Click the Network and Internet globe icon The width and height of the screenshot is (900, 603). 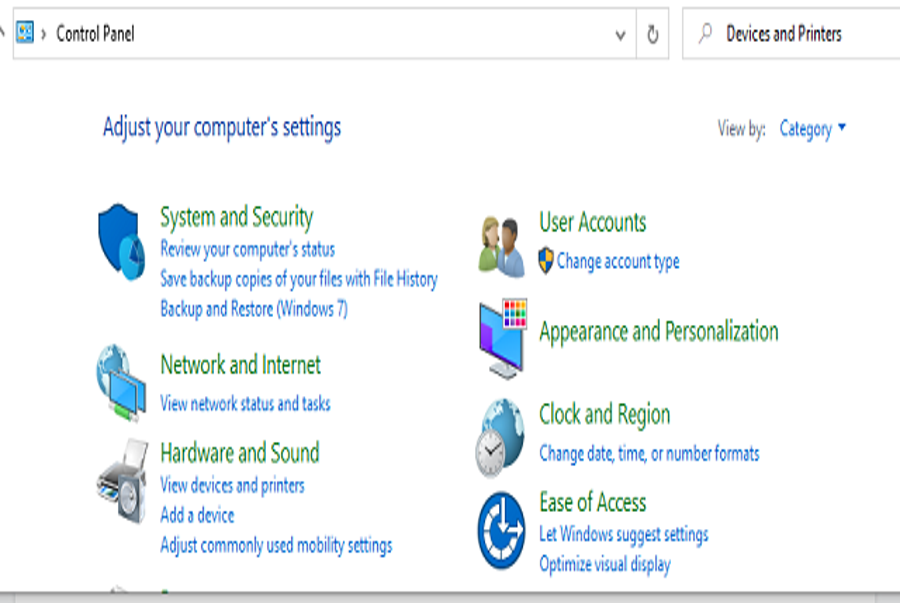pyautogui.click(x=121, y=383)
